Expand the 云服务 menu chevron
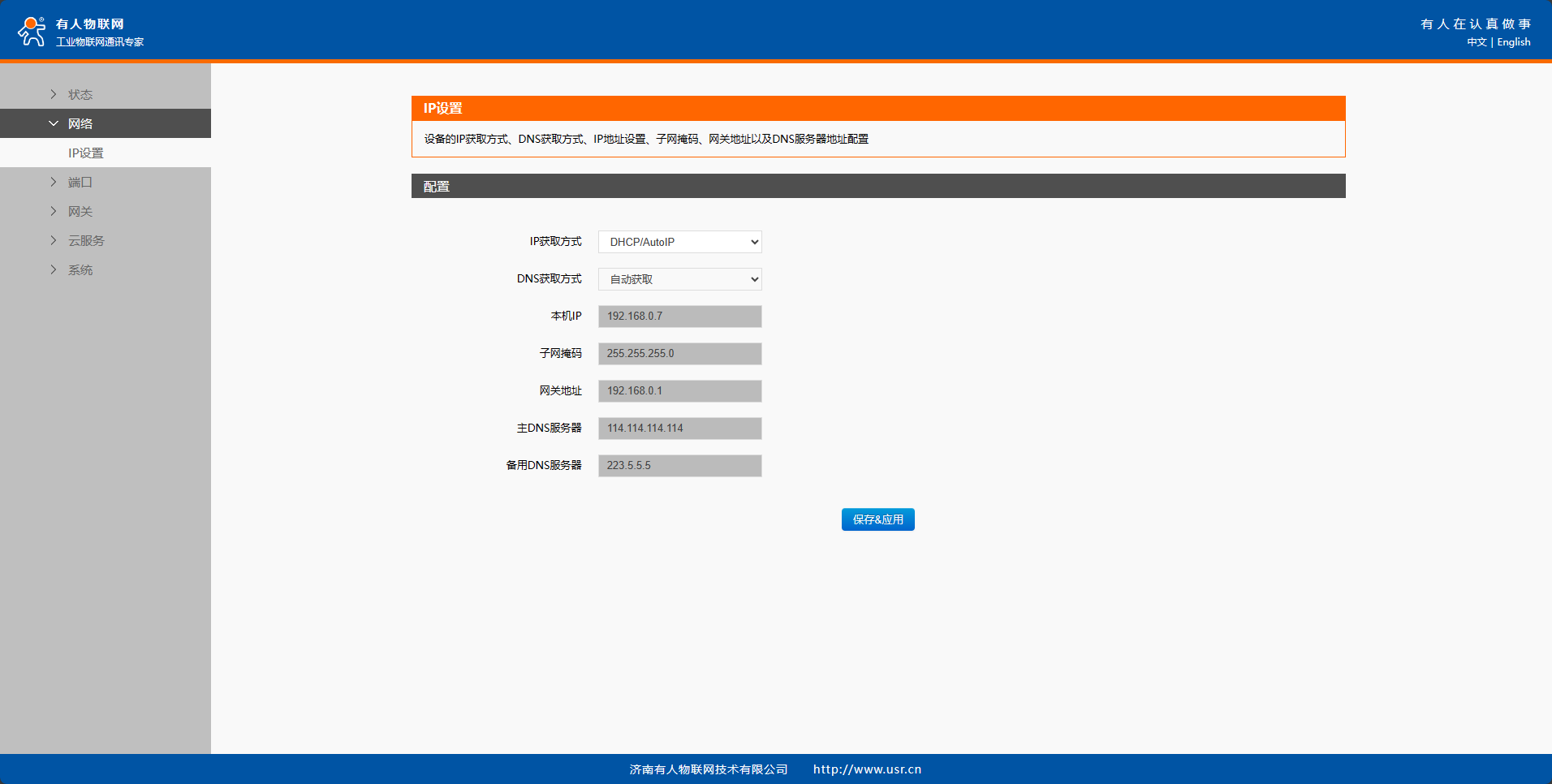The height and width of the screenshot is (784, 1552). click(x=54, y=240)
